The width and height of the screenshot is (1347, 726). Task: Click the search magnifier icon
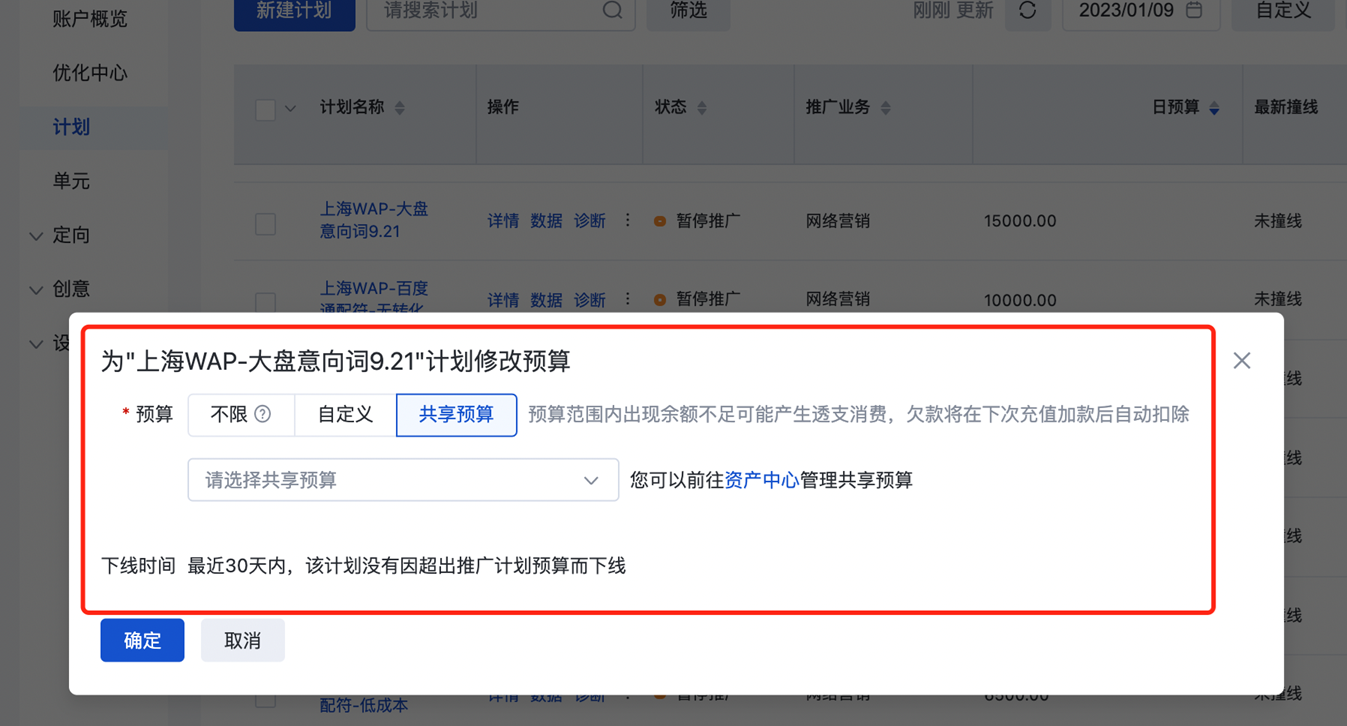tap(612, 11)
